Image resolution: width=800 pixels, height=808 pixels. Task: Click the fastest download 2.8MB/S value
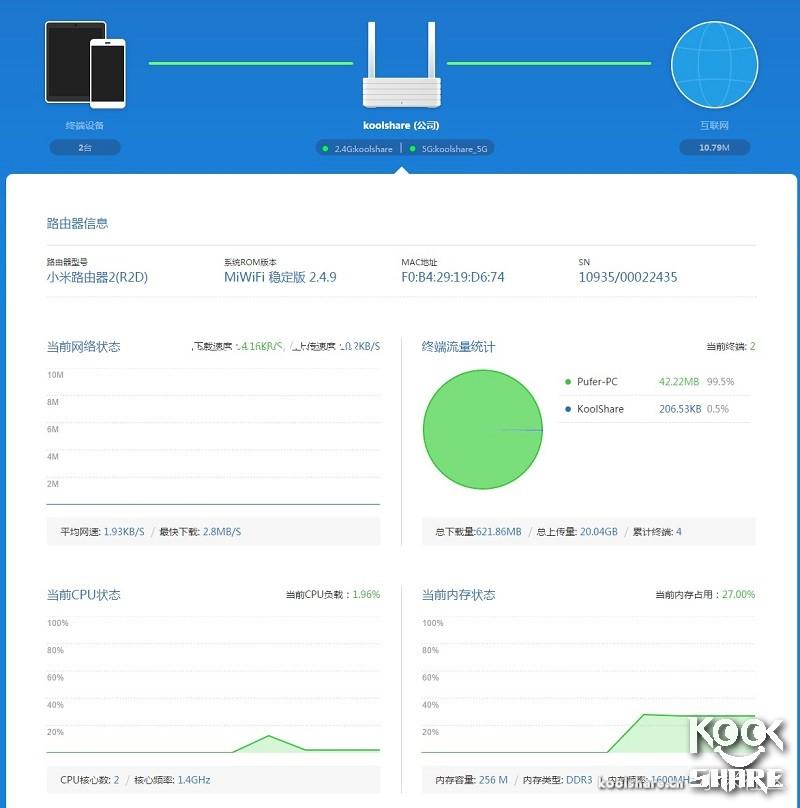(222, 532)
